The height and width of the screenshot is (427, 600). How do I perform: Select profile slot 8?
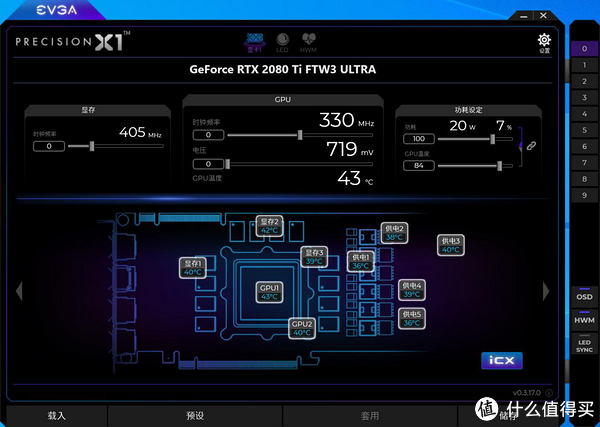[x=584, y=179]
